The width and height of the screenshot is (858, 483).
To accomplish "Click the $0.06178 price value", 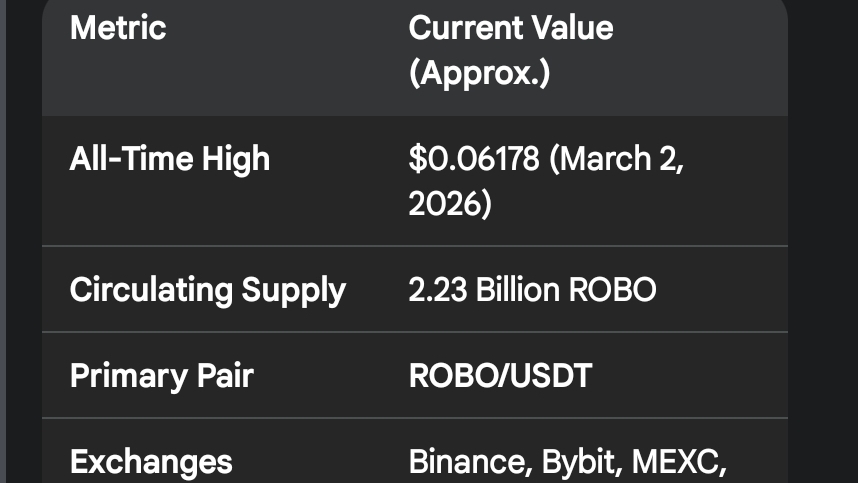I will click(473, 158).
